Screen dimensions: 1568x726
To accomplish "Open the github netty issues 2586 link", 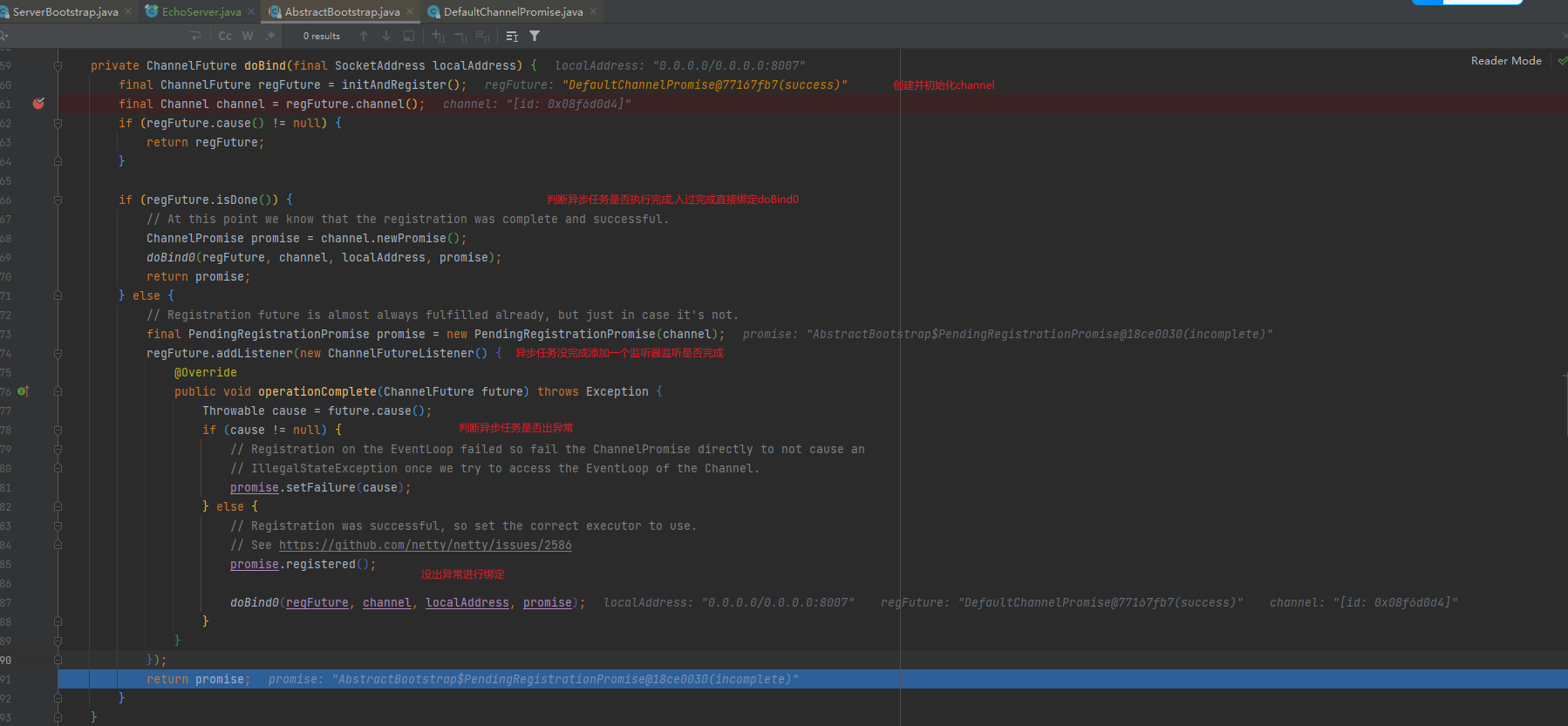I will (426, 545).
